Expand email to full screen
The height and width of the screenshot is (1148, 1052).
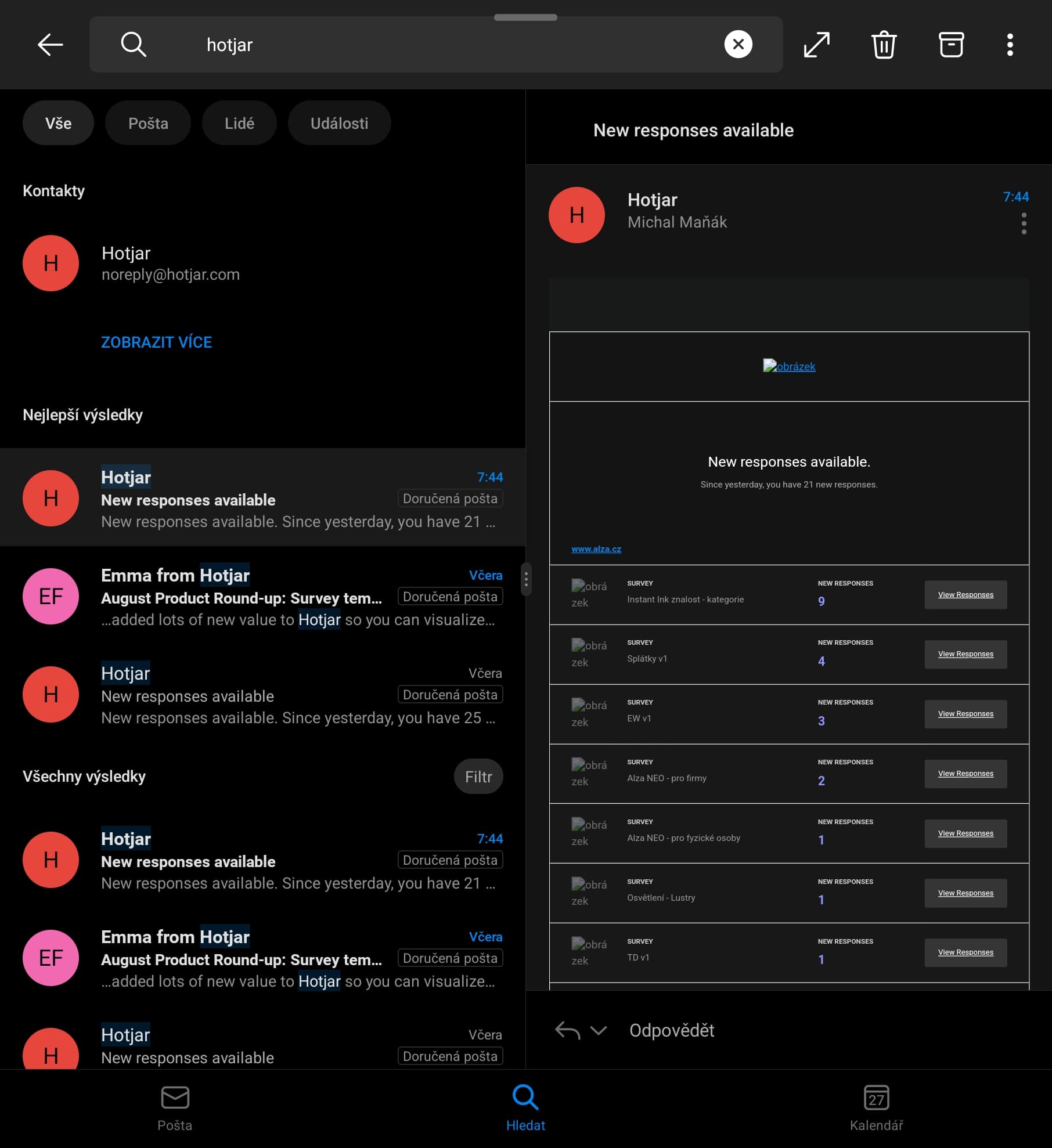click(816, 45)
